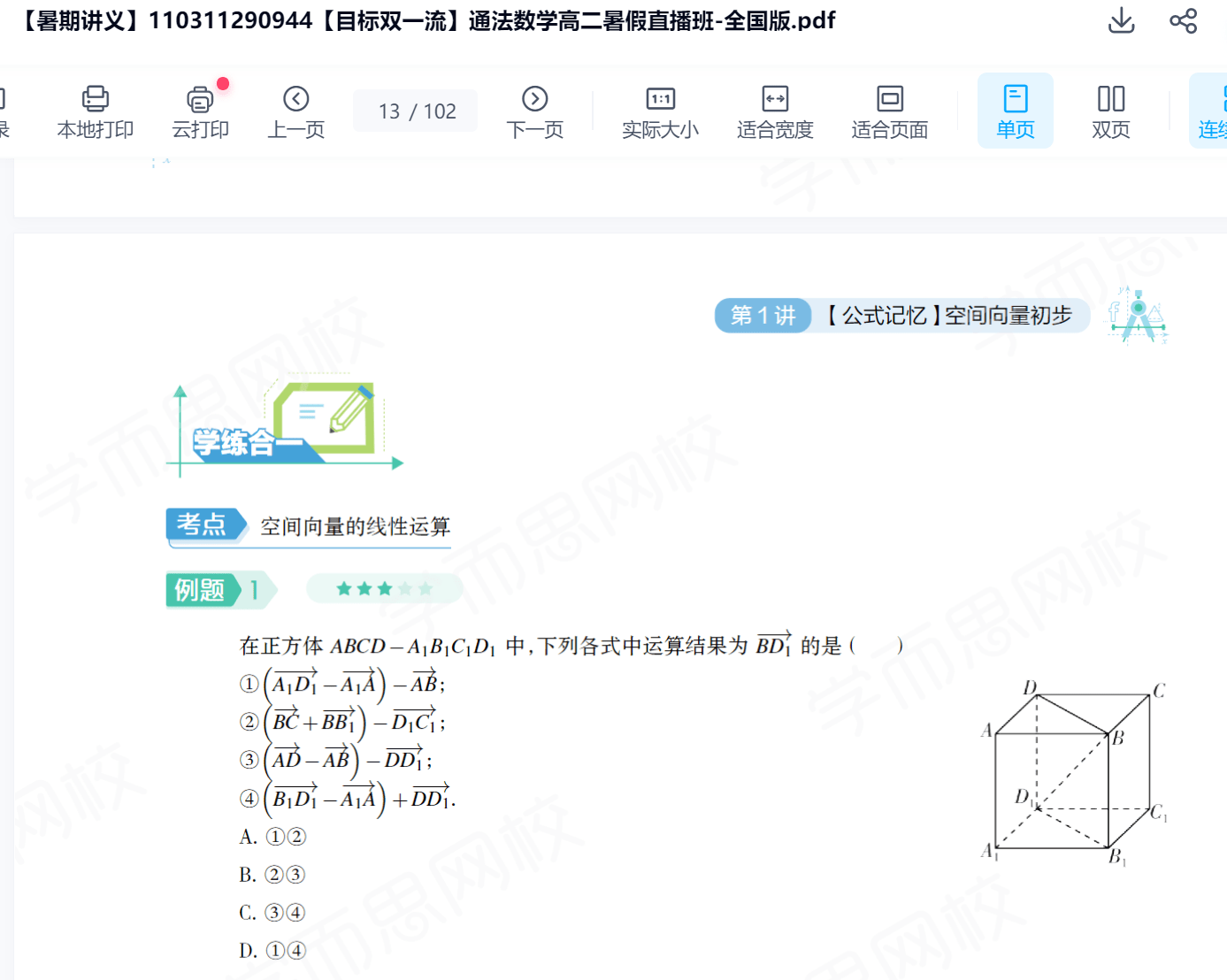Click the cube diagram figure
Screen dimensions: 1227x980
pyautogui.click(x=1075, y=773)
